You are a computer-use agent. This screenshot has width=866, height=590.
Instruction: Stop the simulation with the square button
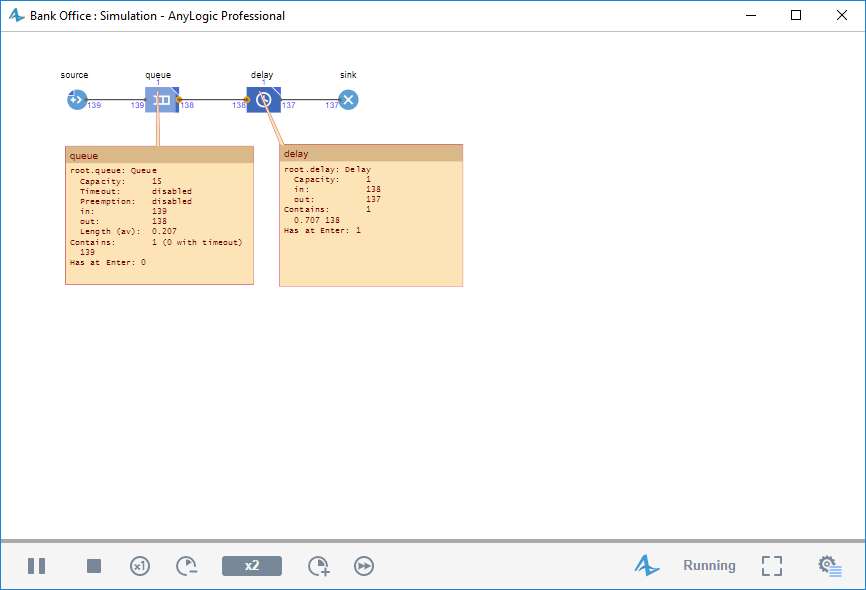pyautogui.click(x=94, y=566)
